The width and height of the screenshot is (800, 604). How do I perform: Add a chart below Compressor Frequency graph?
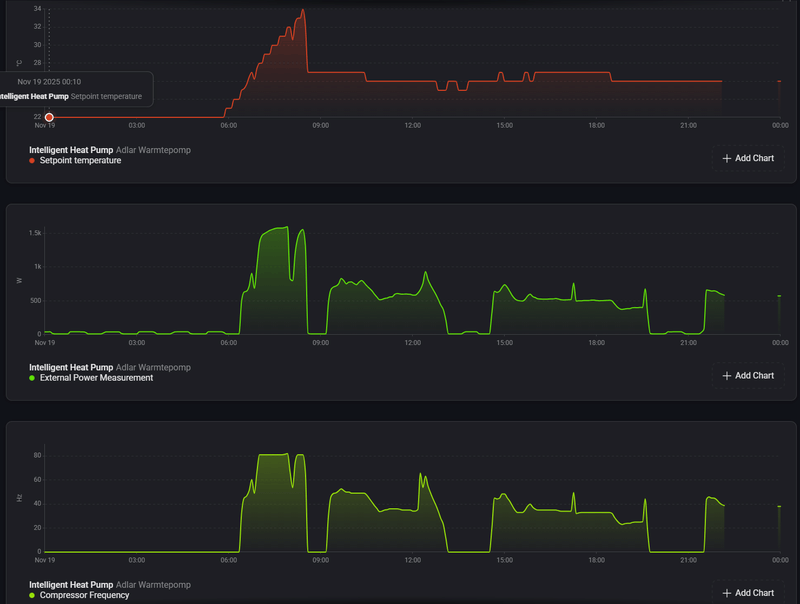pos(748,593)
